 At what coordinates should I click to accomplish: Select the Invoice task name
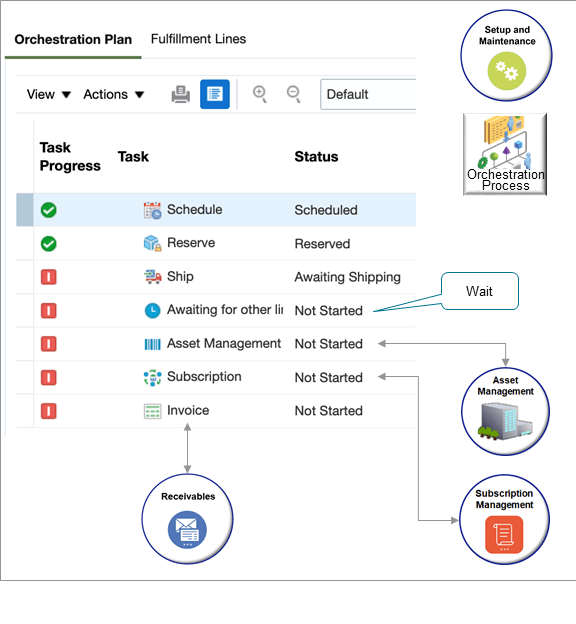point(188,410)
